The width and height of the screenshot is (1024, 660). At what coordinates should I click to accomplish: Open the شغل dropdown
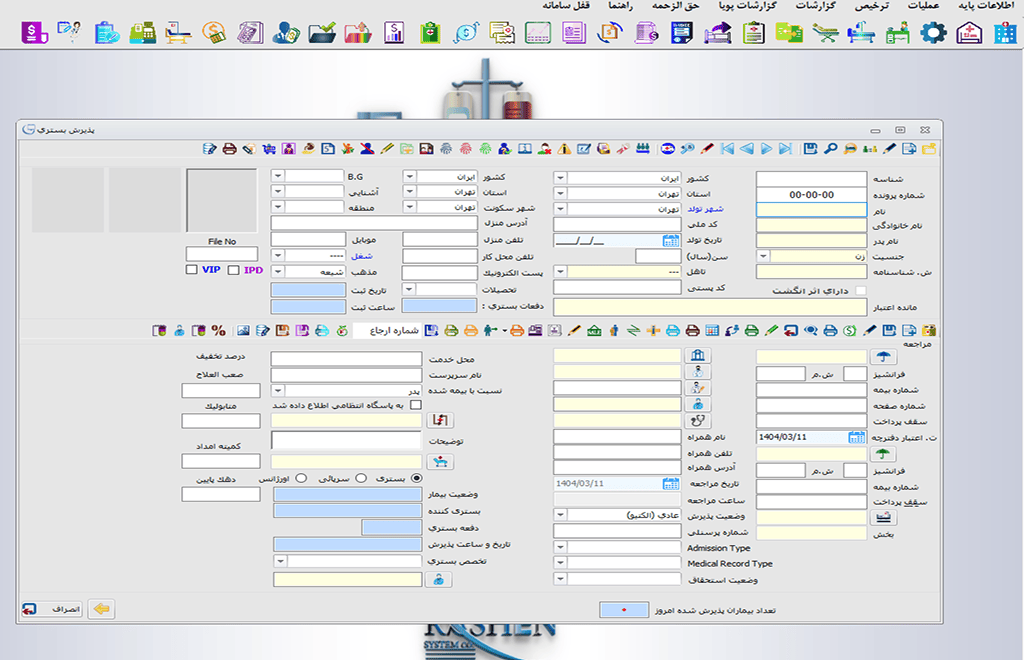tap(278, 255)
